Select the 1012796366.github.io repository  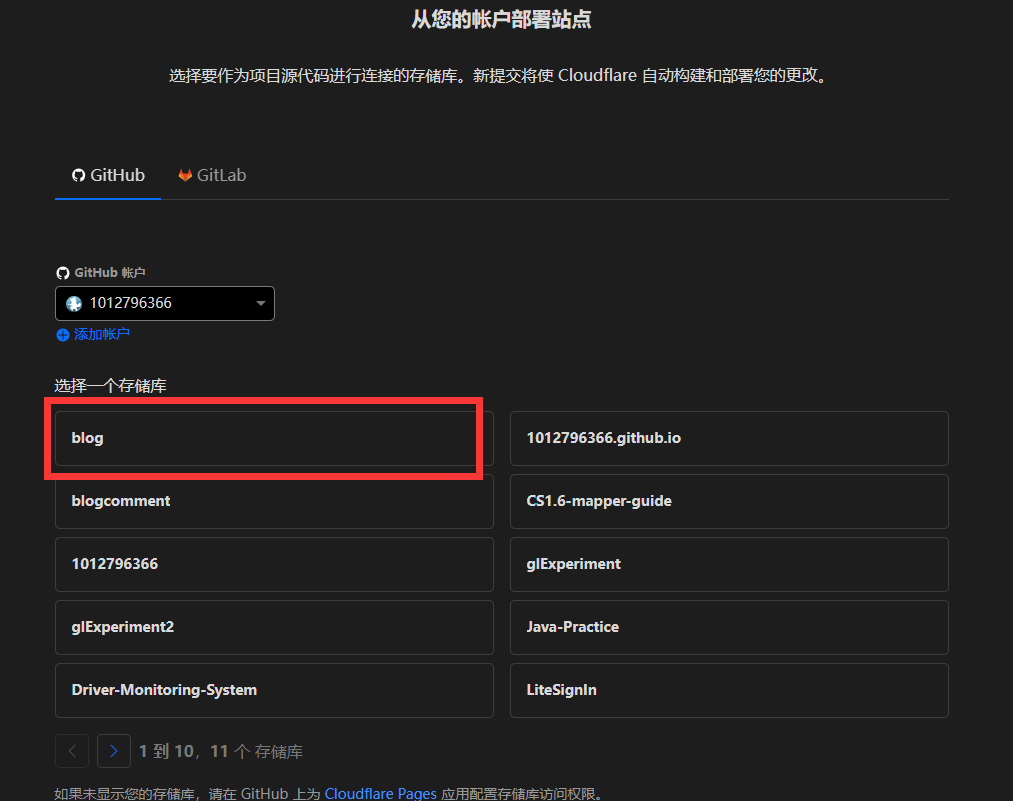pos(728,438)
